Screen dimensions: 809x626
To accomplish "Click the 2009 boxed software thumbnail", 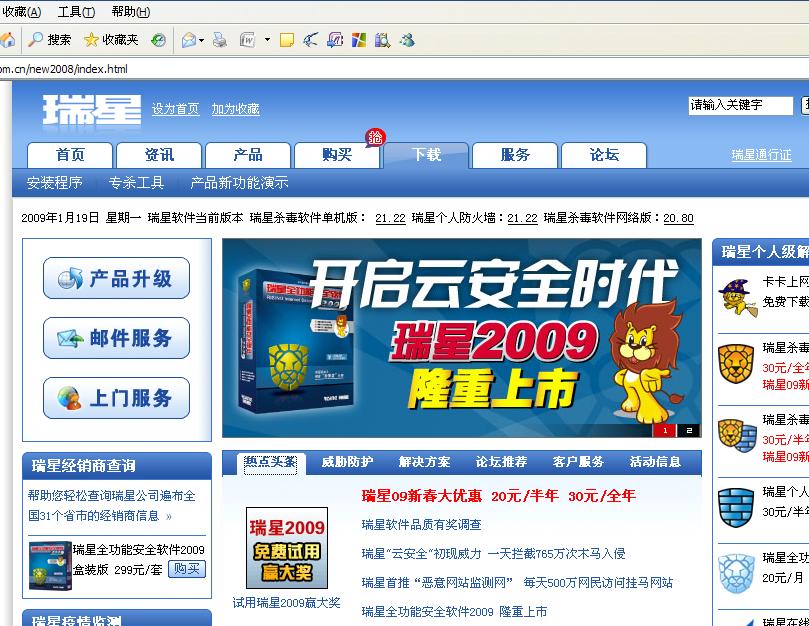I will click(50, 566).
